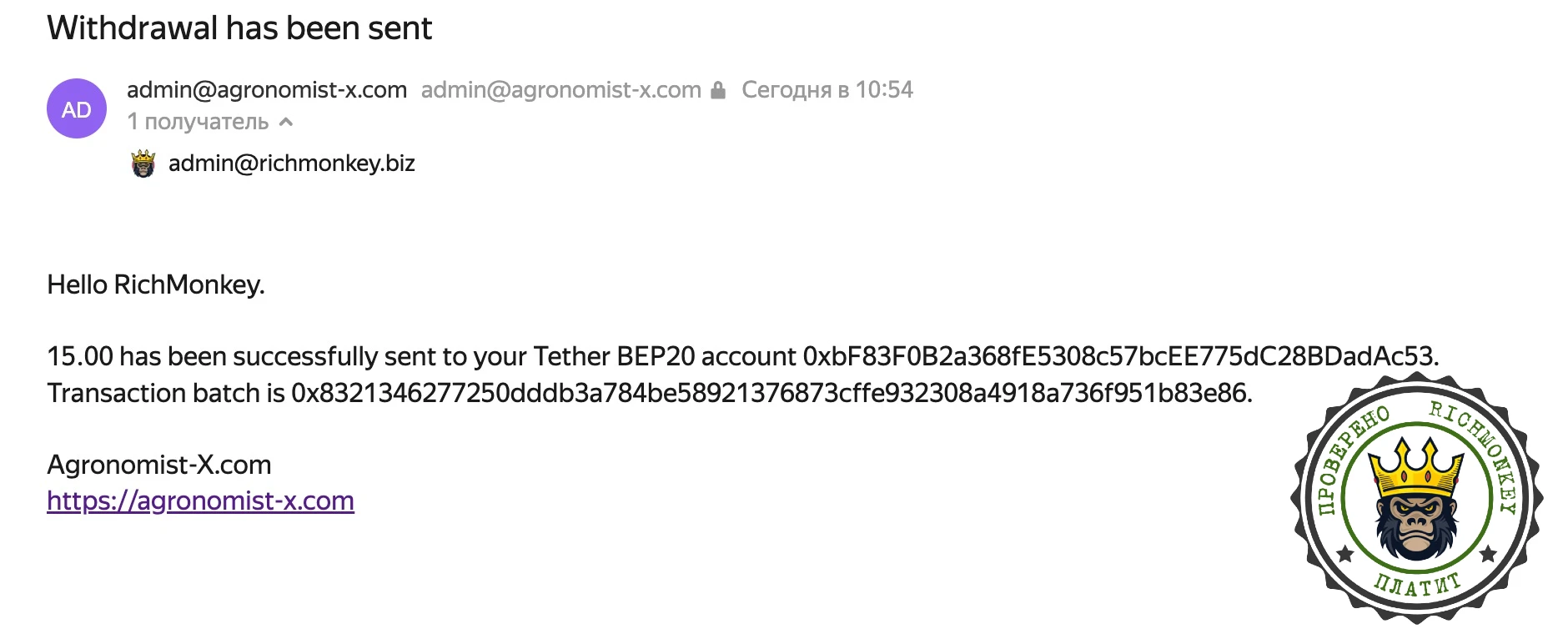1568x639 pixels.
Task: Click the recipient's monkey avatar icon
Action: click(143, 164)
